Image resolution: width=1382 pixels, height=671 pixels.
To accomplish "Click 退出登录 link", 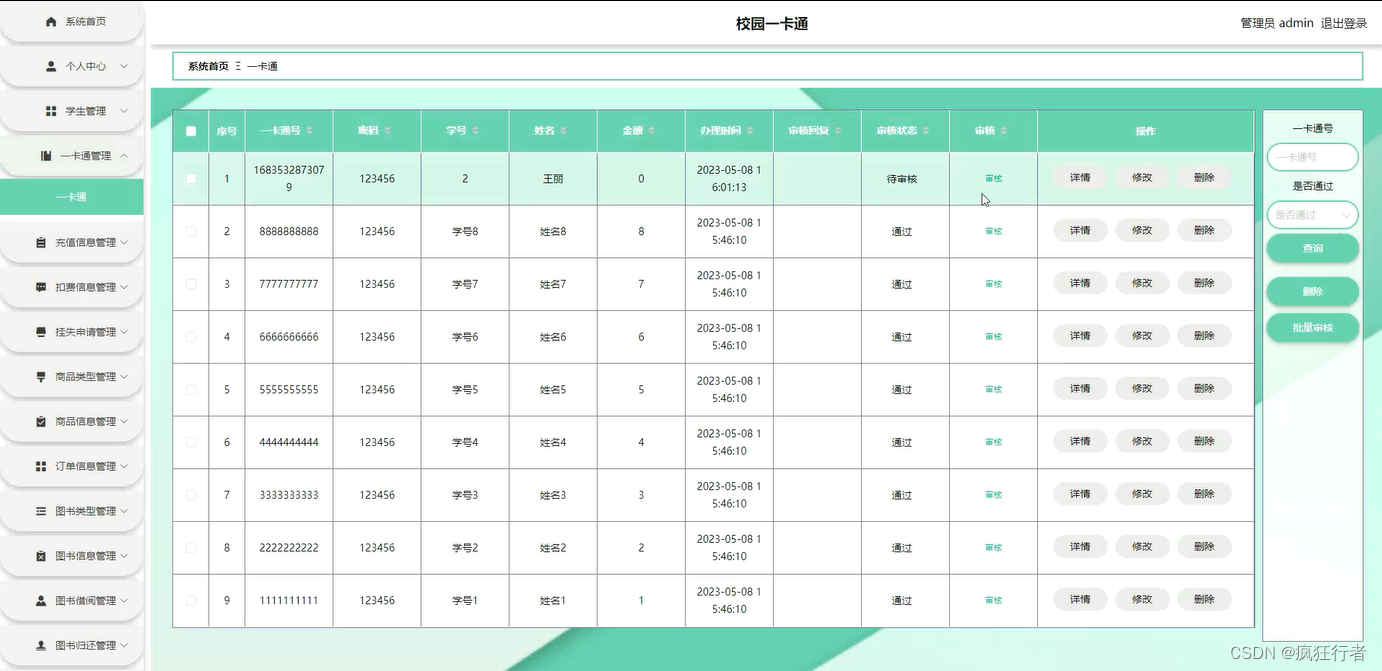I will (x=1344, y=23).
